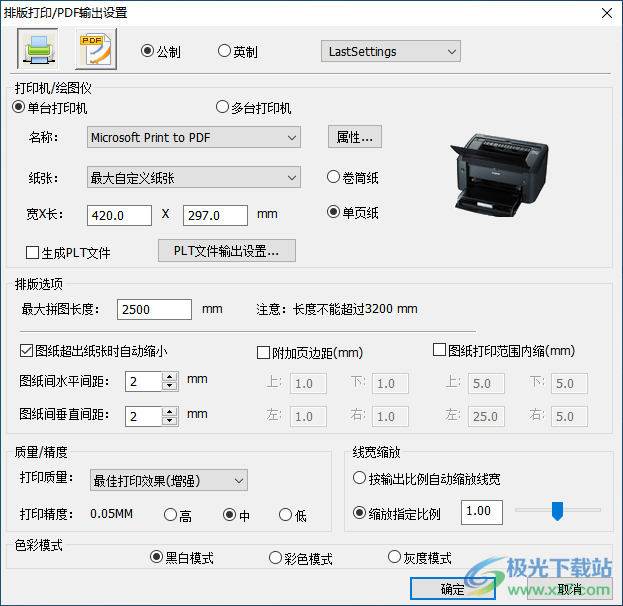Open the LastSettings preset dropdown
The width and height of the screenshot is (623, 606).
point(390,51)
